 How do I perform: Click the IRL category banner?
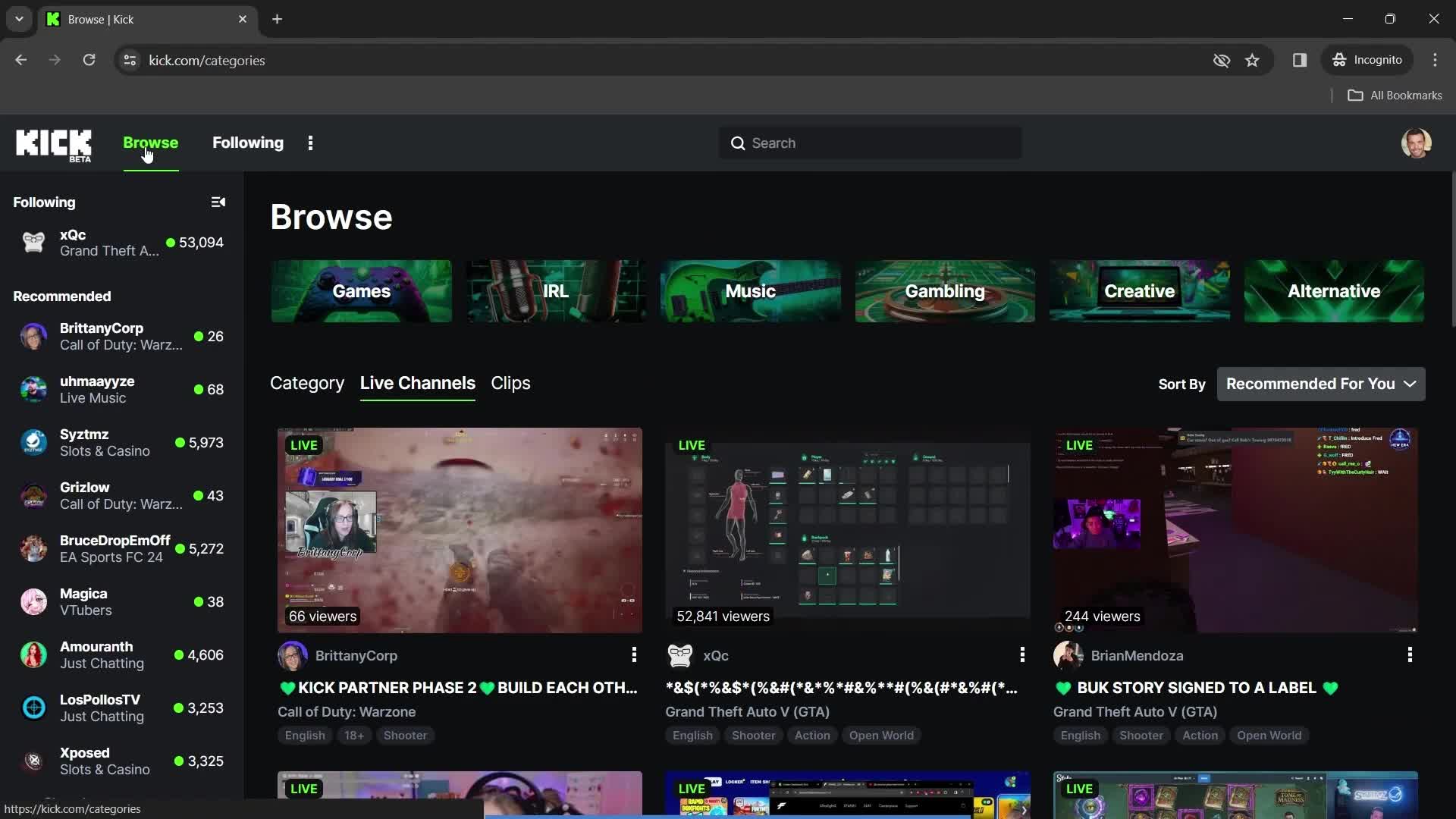click(x=556, y=291)
